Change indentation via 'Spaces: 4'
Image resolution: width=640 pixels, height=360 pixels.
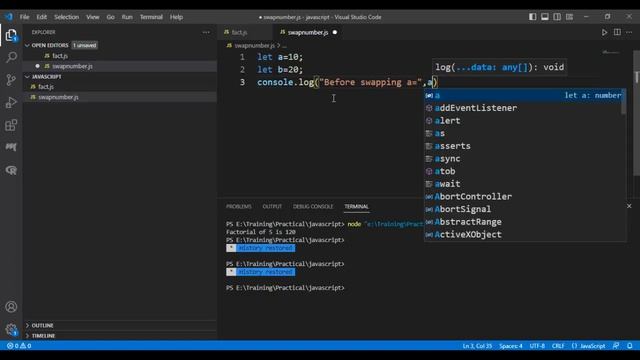click(511, 346)
